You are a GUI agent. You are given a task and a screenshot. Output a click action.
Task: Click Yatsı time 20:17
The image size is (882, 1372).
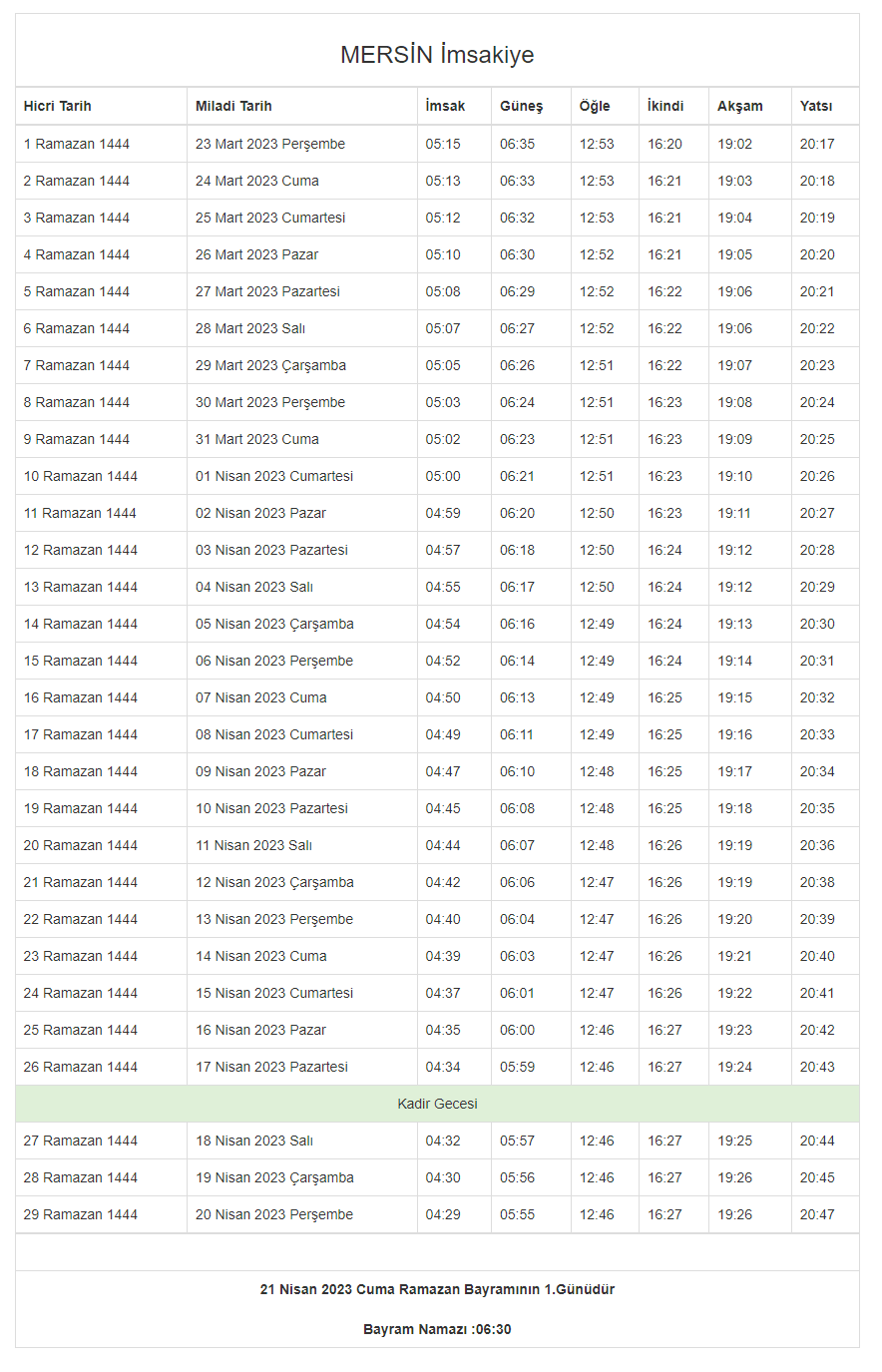tap(817, 144)
